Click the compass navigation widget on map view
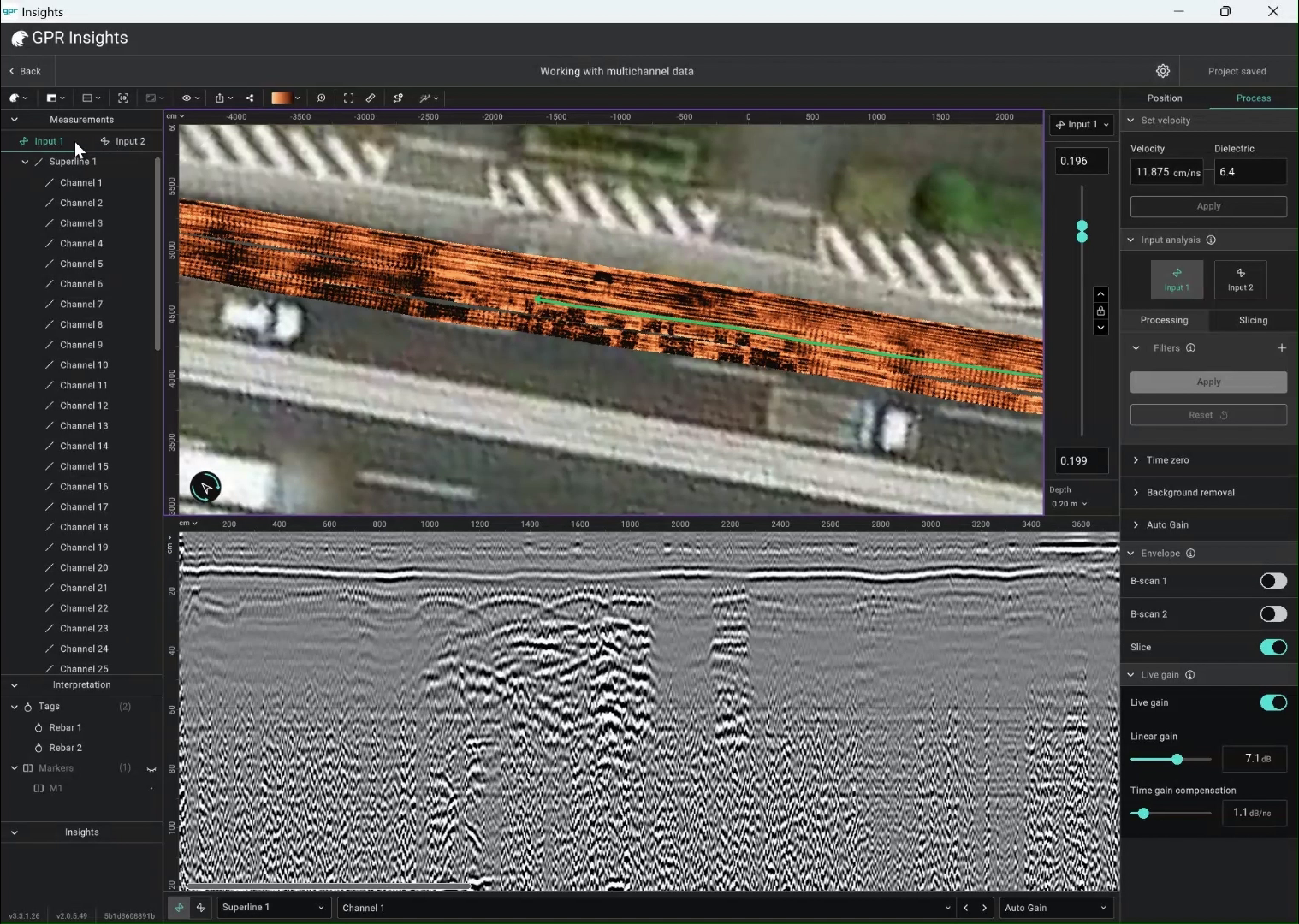 [205, 487]
